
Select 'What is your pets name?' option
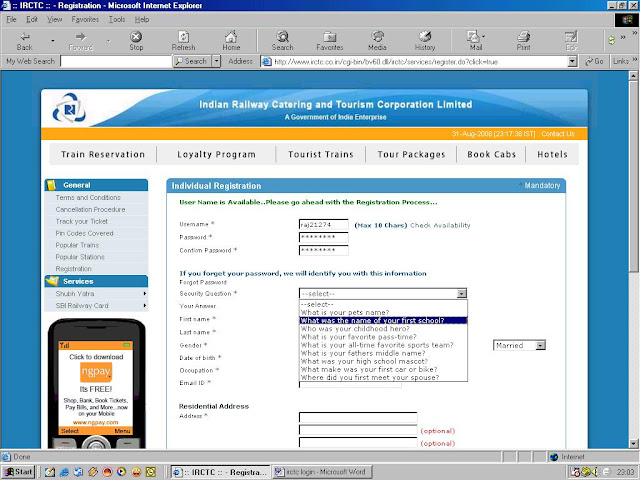[x=383, y=313]
